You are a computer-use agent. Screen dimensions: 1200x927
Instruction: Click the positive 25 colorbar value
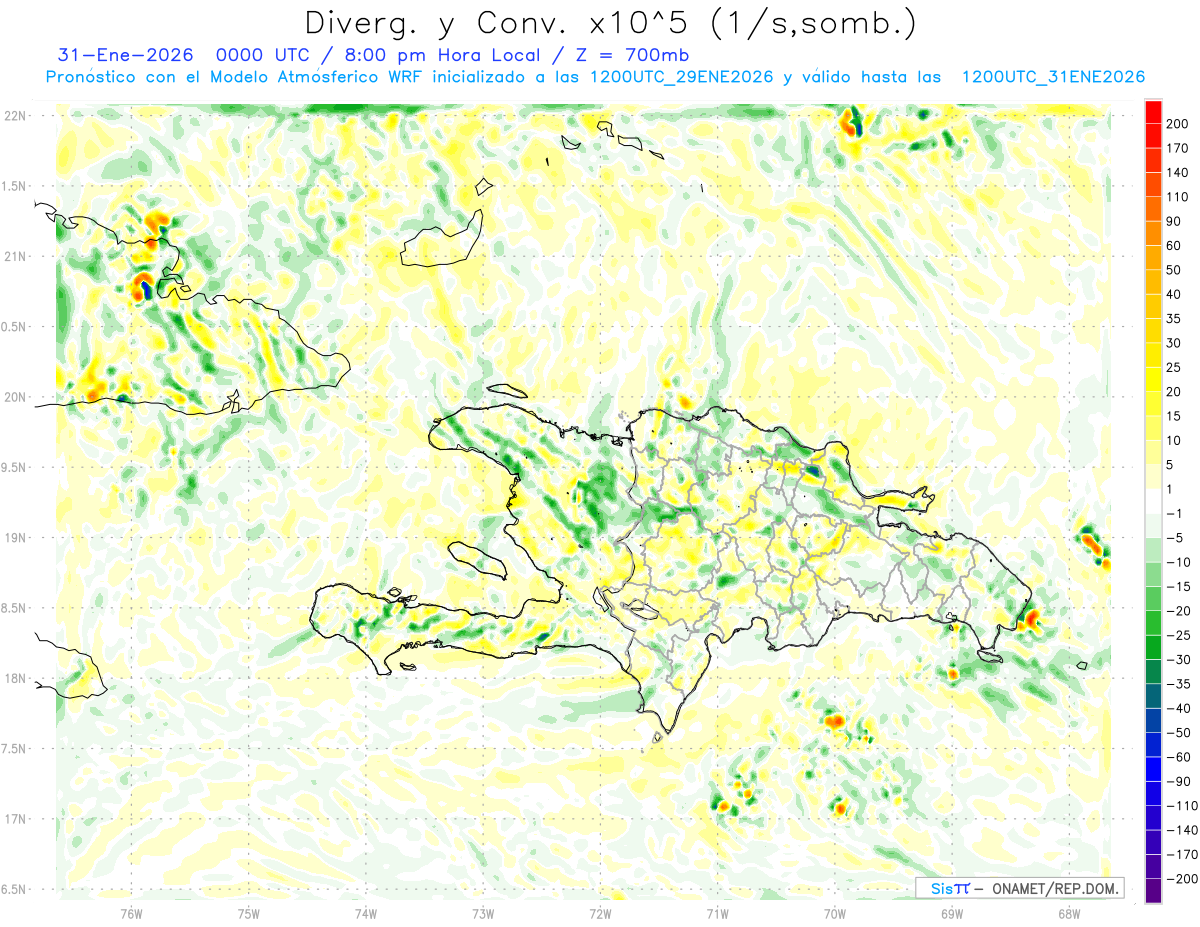pos(1175,367)
